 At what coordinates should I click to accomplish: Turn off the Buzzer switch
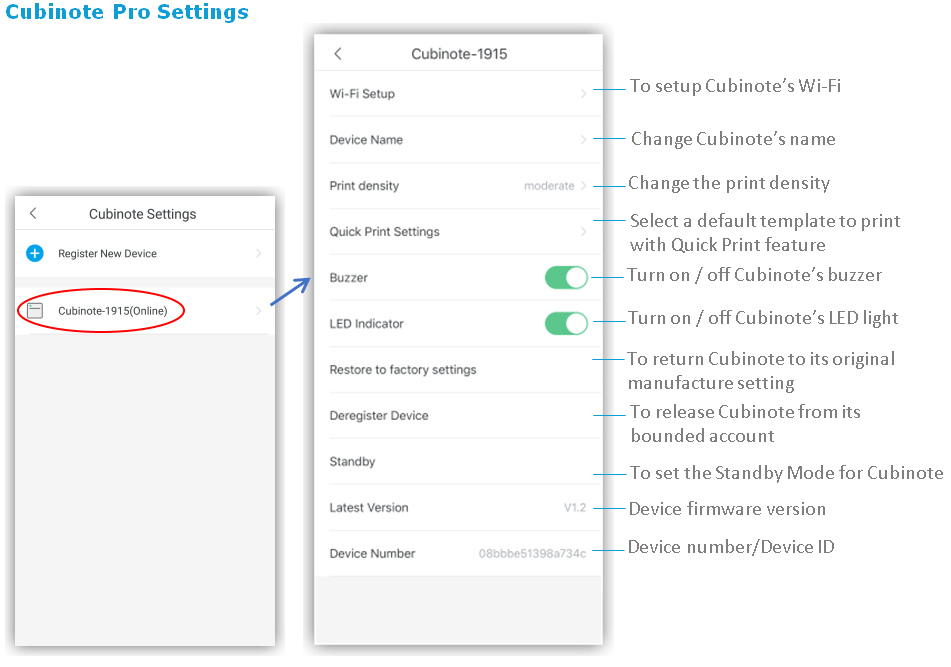coord(566,278)
